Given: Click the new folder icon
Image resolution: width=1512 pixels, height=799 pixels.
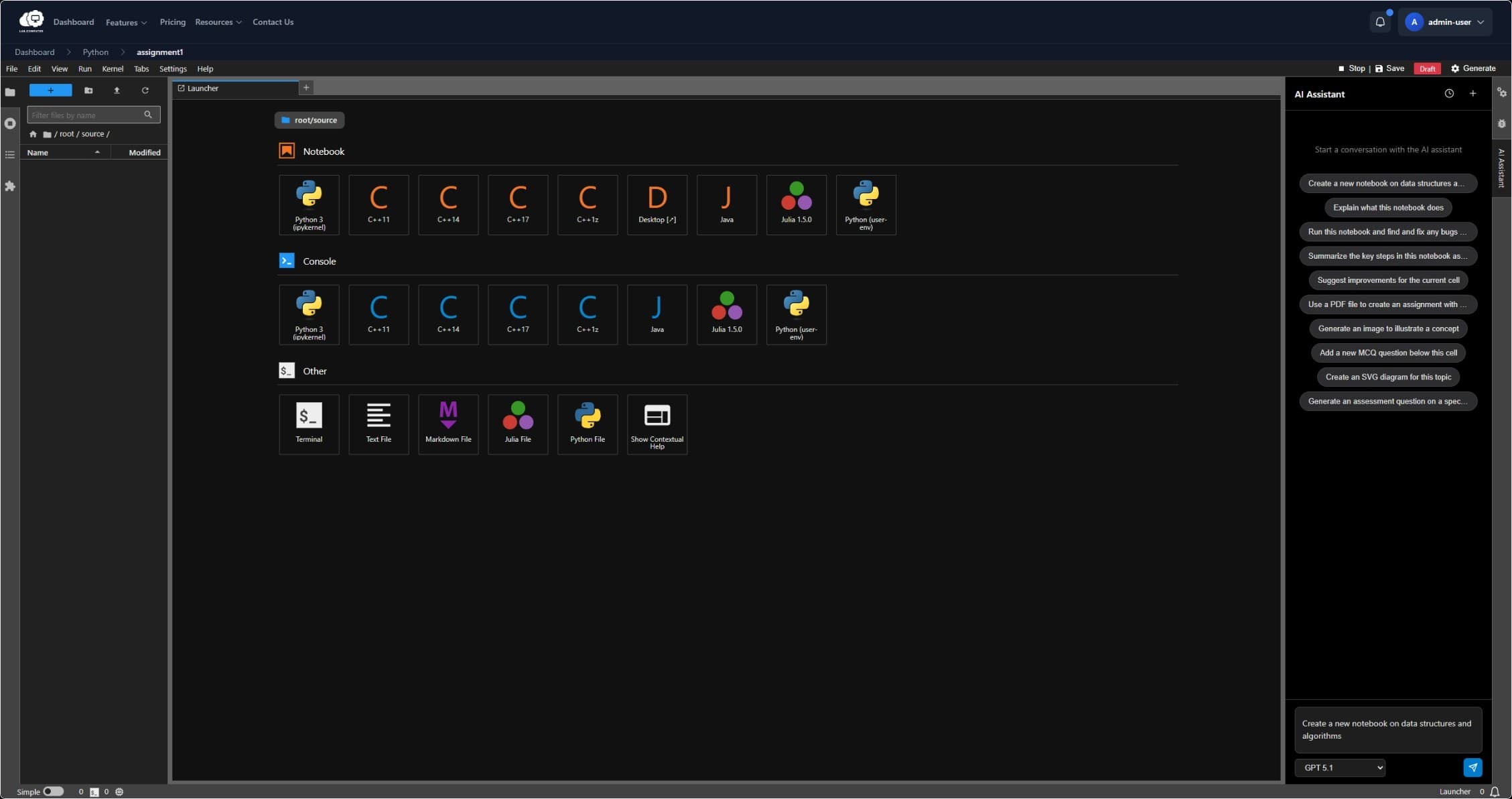Looking at the screenshot, I should point(88,90).
